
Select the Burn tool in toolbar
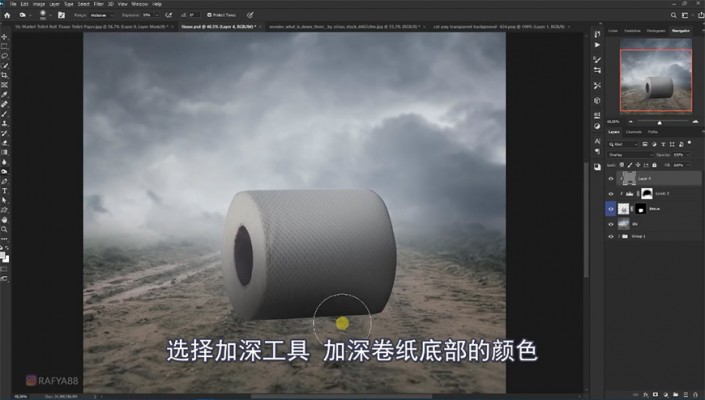click(4, 172)
